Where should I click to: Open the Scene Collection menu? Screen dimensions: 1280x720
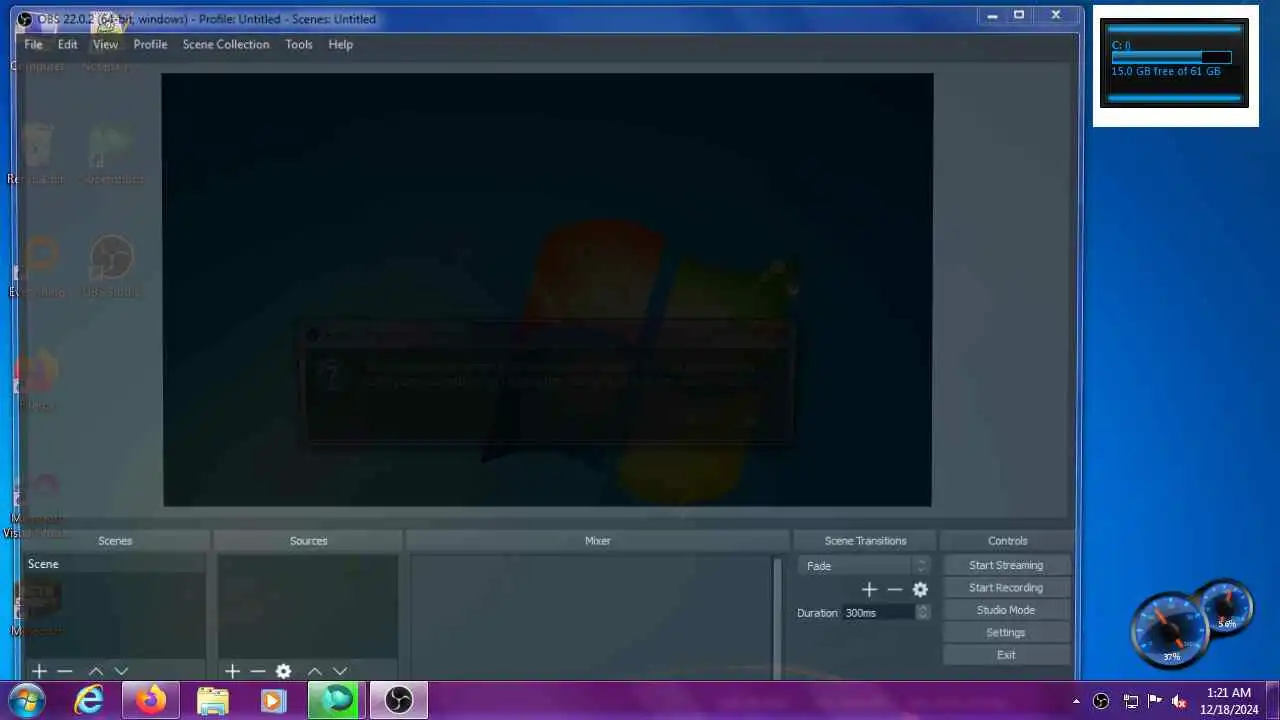click(x=226, y=44)
